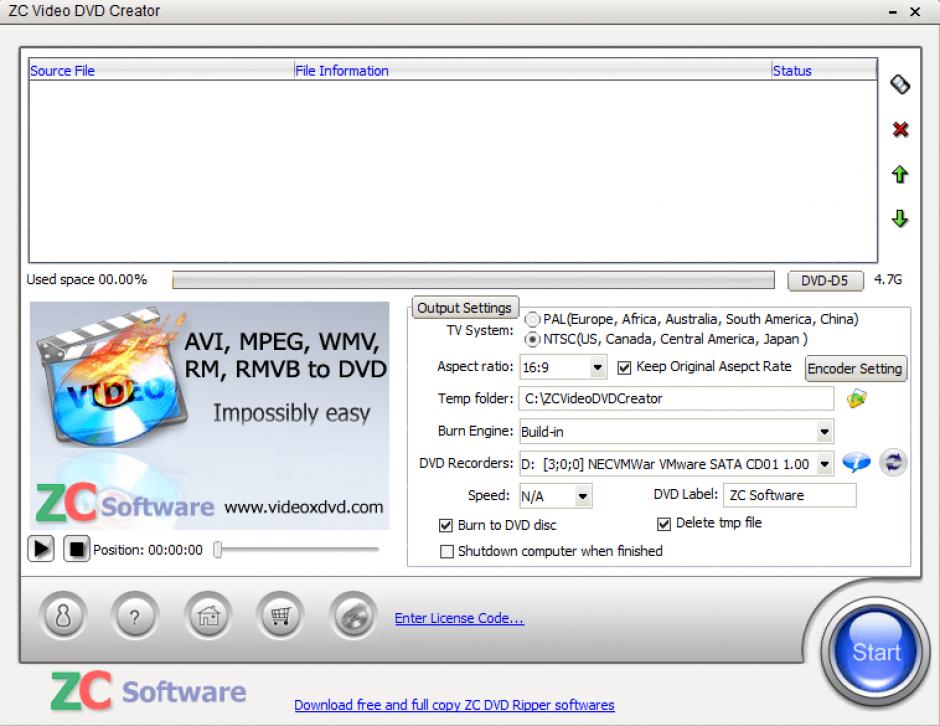Click the add video file icon

tap(900, 84)
